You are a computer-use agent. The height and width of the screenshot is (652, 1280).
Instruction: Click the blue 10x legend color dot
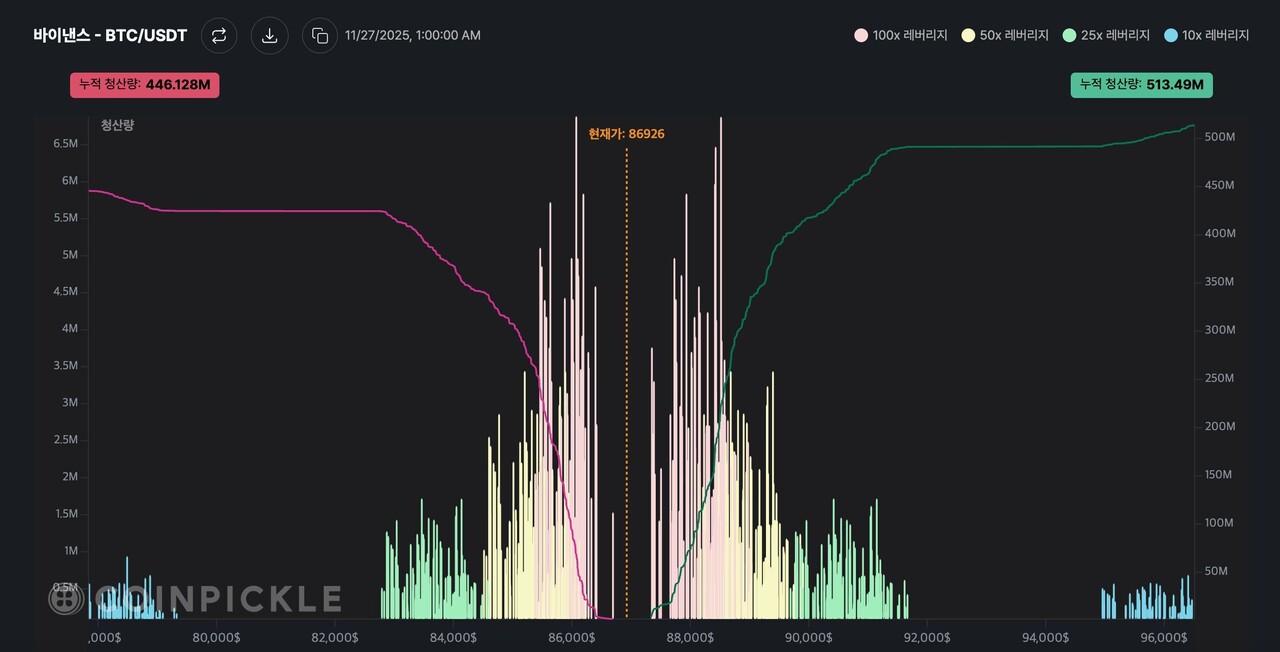1171,35
